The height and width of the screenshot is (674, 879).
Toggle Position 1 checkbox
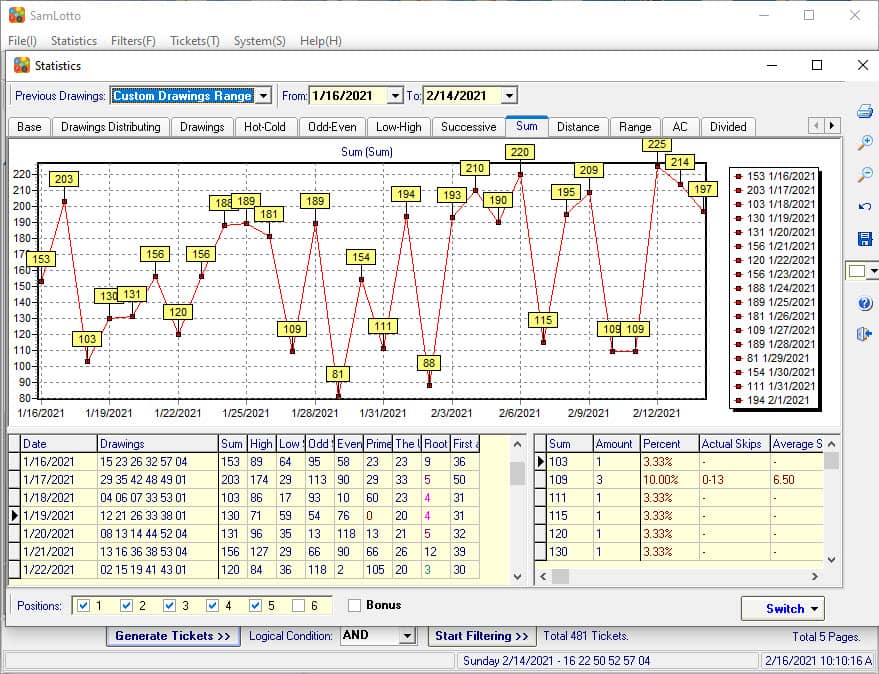83,606
